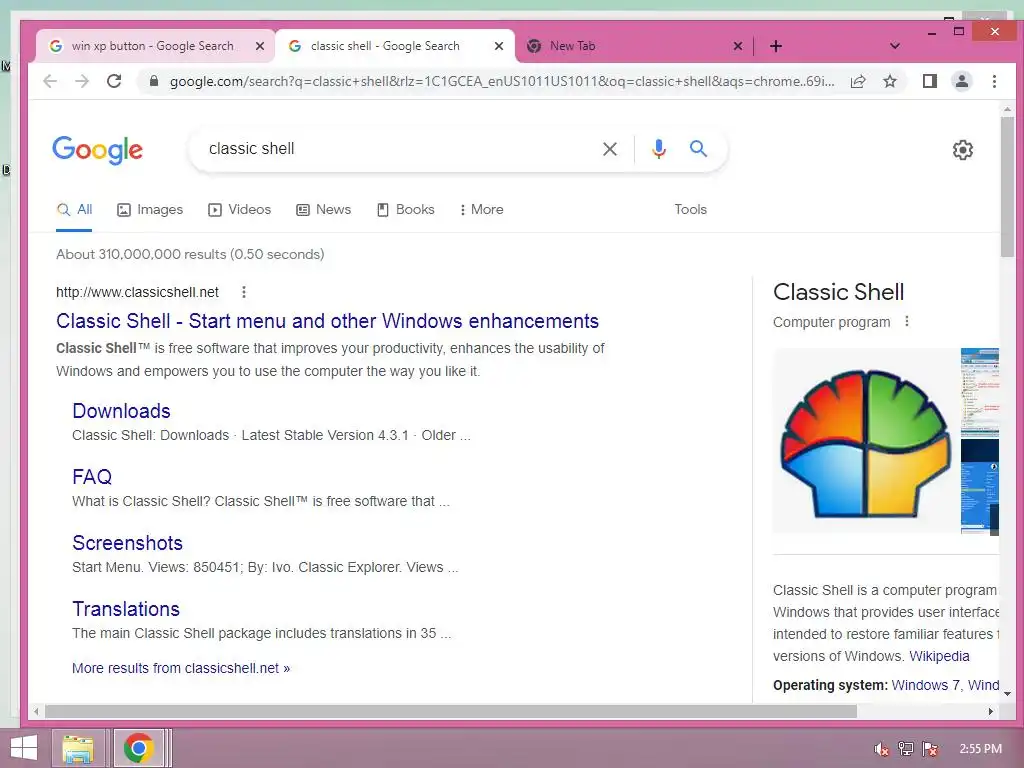The width and height of the screenshot is (1024, 768).
Task: Open Chrome profile avatar
Action: (x=962, y=81)
